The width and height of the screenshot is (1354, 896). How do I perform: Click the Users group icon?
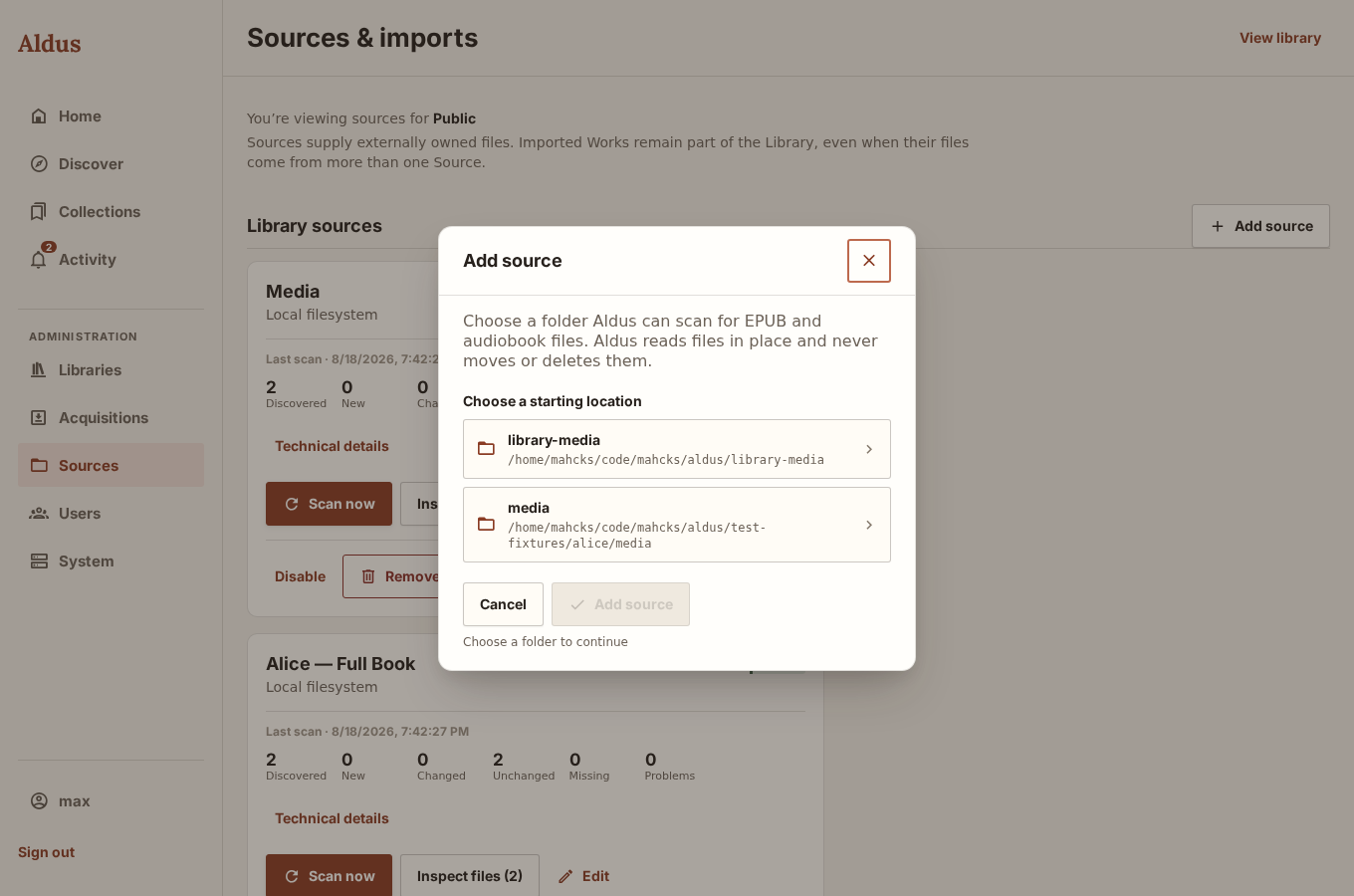pyautogui.click(x=39, y=514)
